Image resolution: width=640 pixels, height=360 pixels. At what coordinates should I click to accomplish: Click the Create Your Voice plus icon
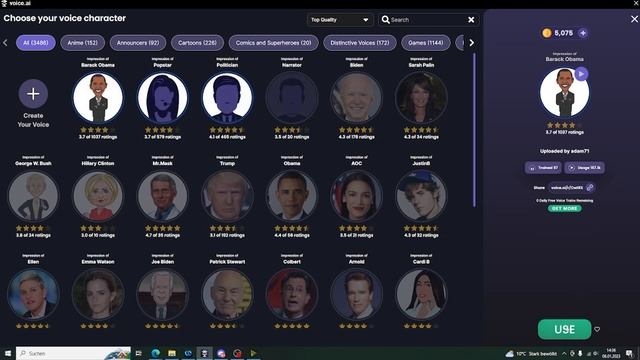pos(33,94)
